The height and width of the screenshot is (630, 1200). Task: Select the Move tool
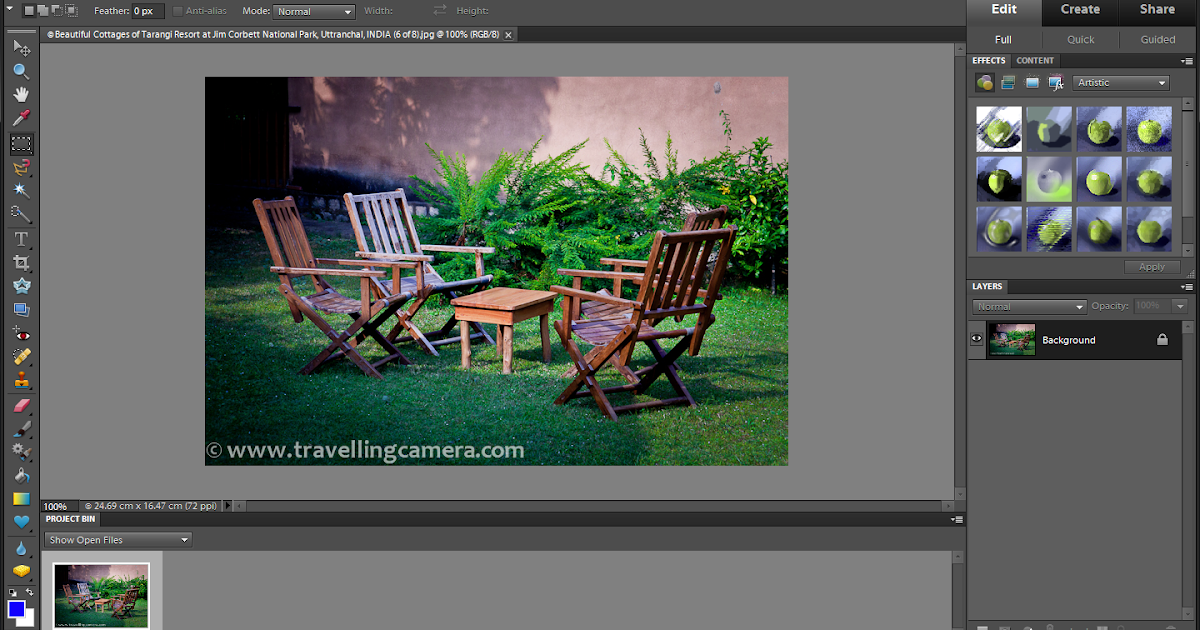[21, 47]
